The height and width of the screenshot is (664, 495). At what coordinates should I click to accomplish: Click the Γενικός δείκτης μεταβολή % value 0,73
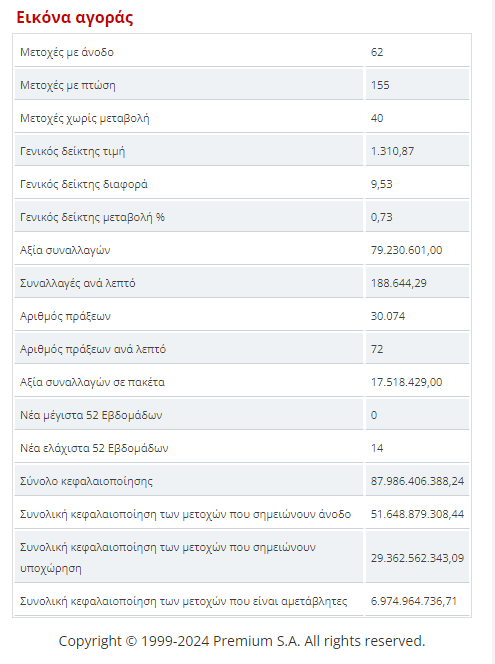pyautogui.click(x=382, y=217)
